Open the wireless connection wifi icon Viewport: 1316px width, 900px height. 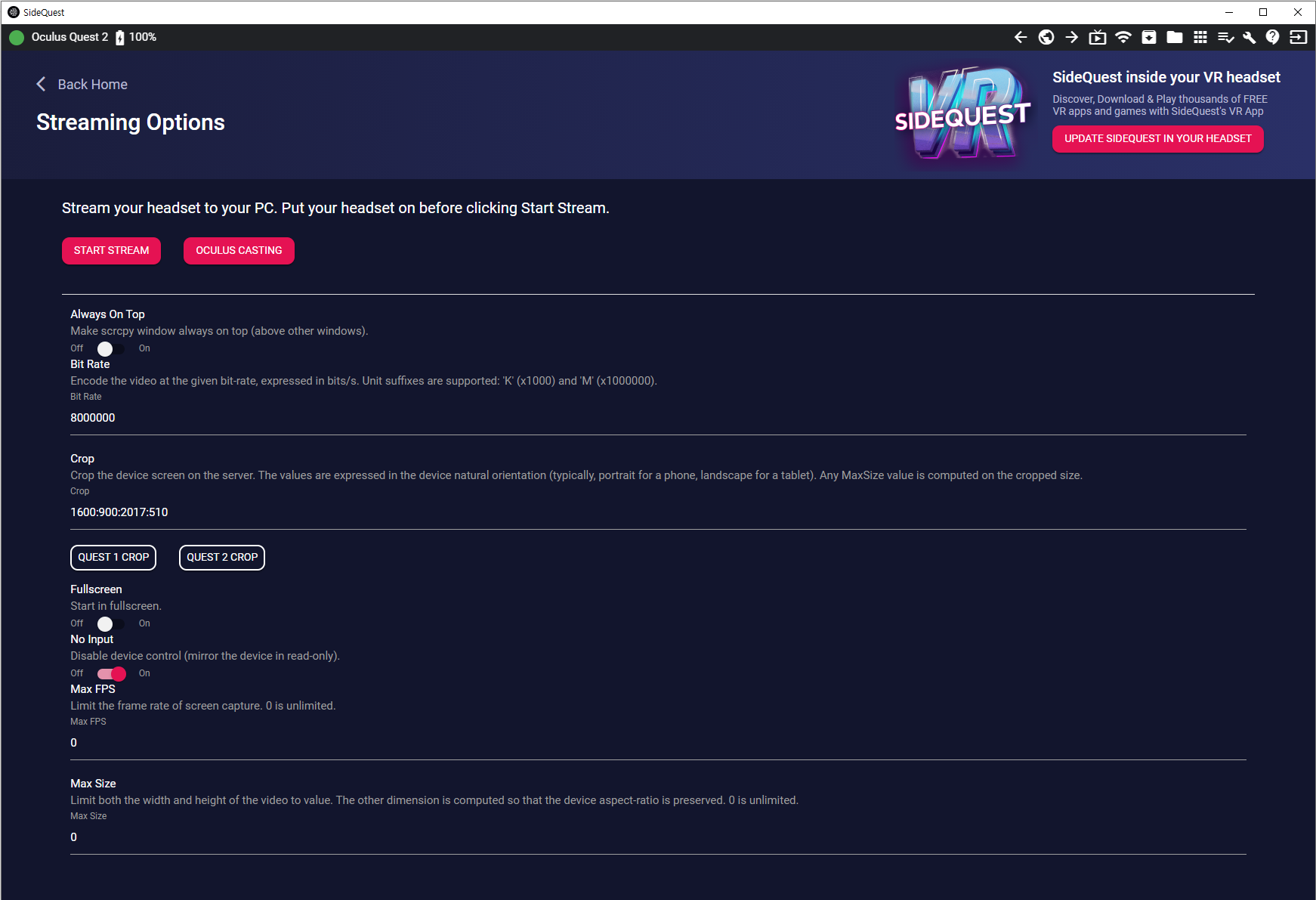click(x=1123, y=37)
